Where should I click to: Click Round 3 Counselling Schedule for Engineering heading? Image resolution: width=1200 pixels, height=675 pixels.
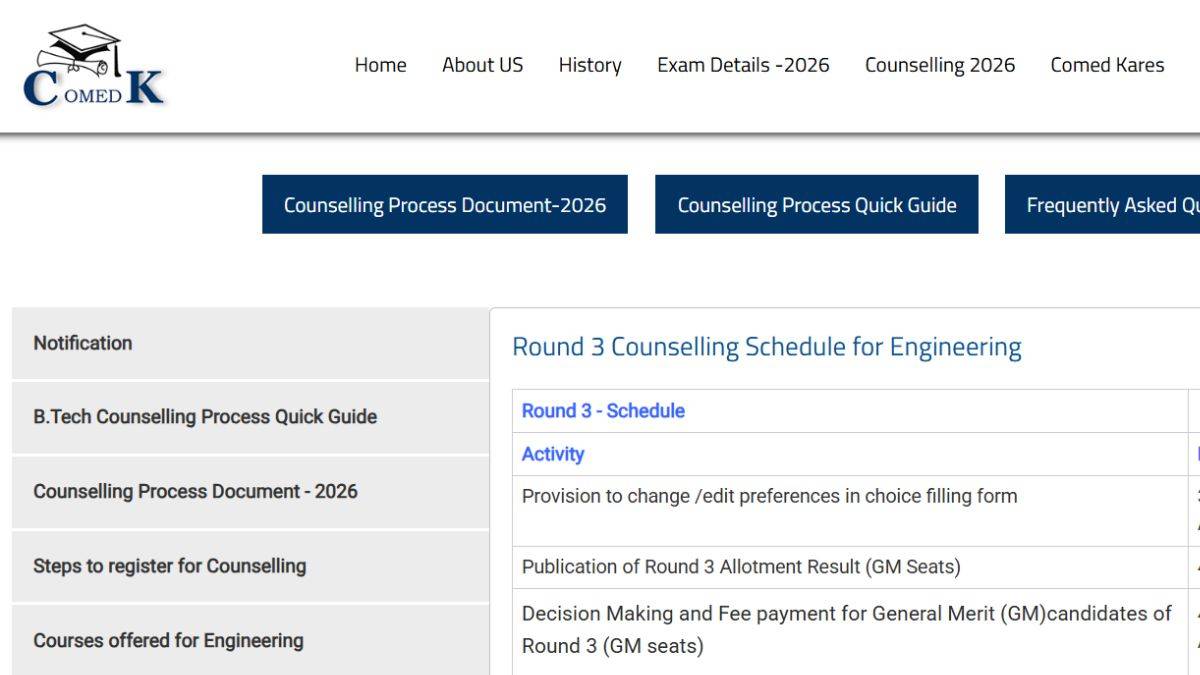coord(767,347)
